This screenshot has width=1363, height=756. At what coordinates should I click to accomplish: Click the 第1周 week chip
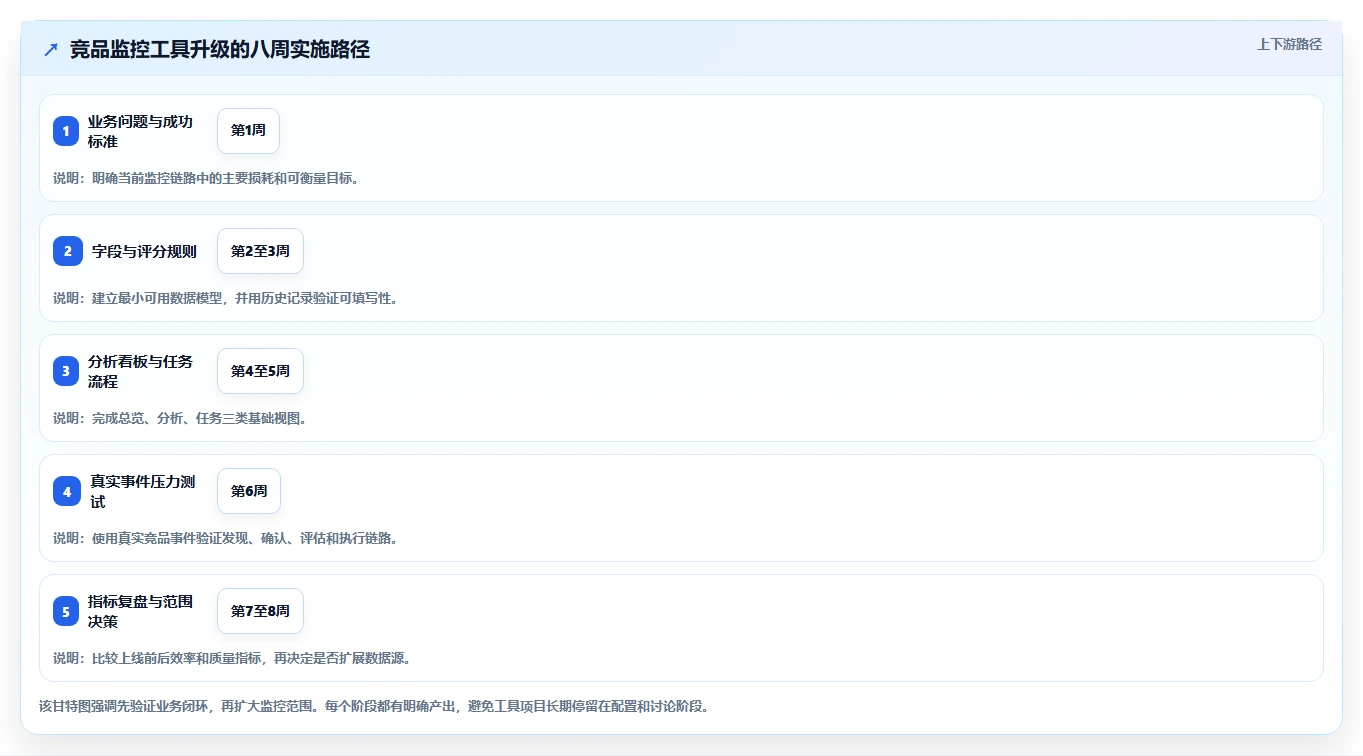coord(248,131)
